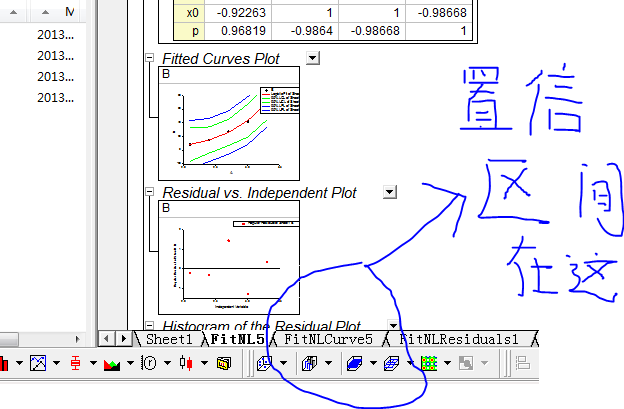
Task: Click the M column header in left panel
Action: click(70, 12)
